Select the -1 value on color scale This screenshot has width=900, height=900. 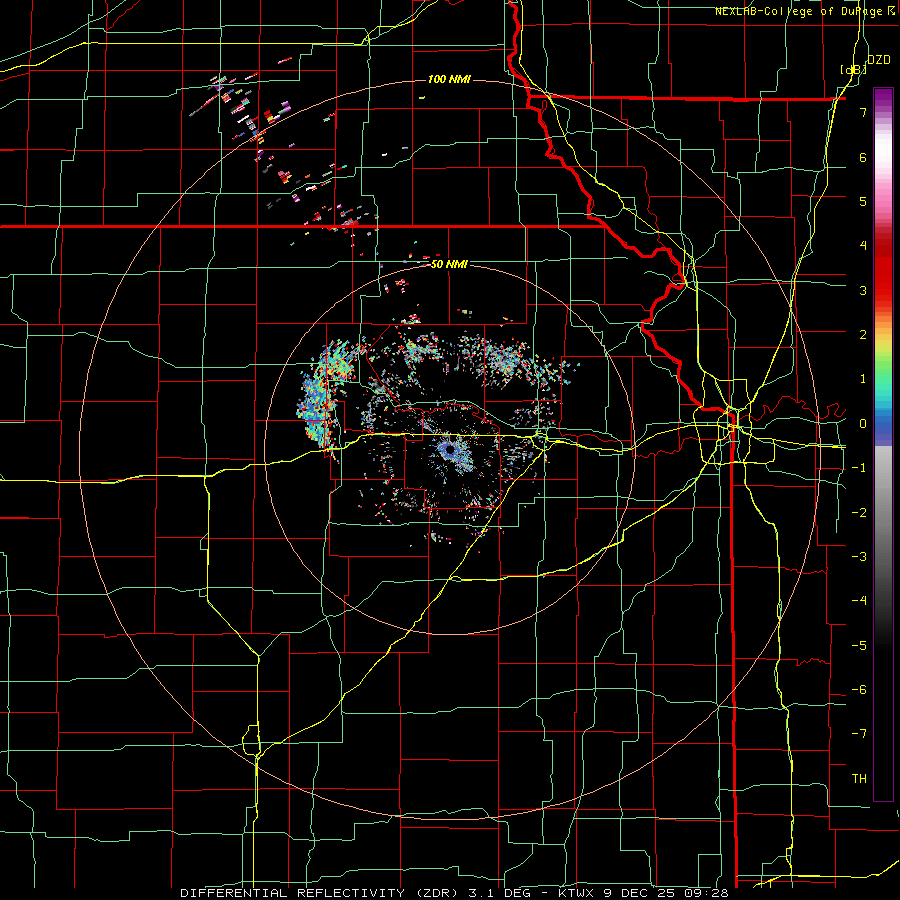click(859, 468)
